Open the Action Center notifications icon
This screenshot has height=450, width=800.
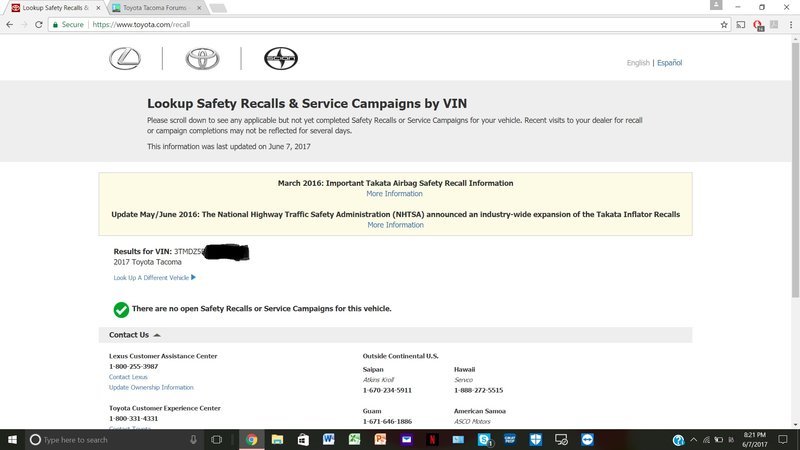tap(783, 439)
